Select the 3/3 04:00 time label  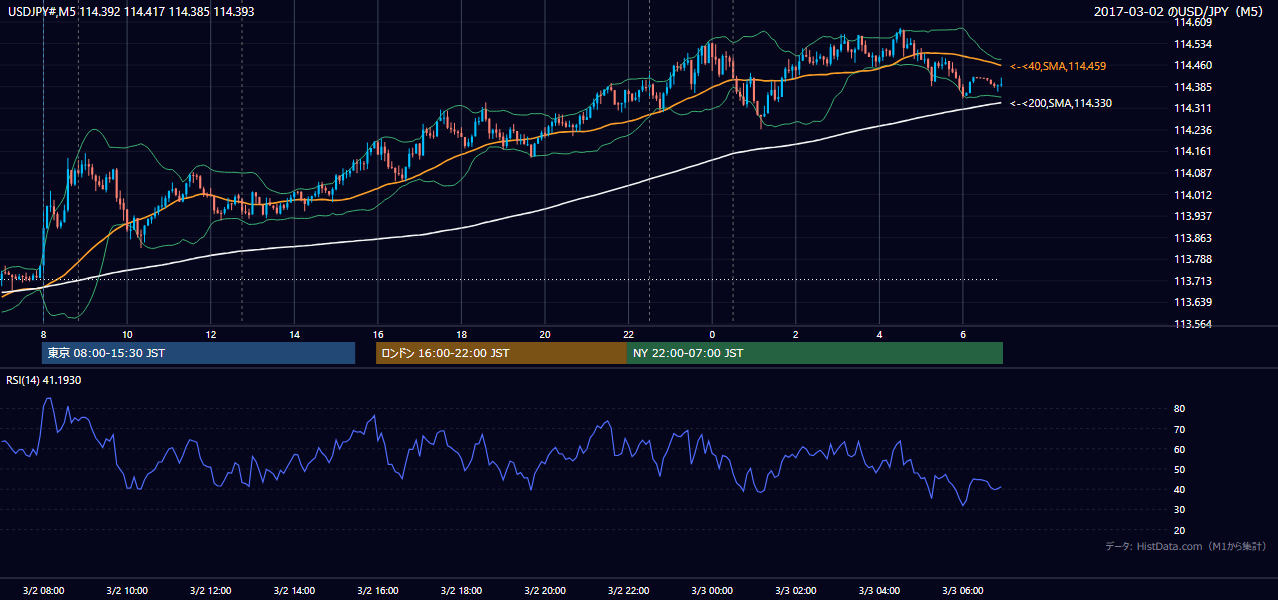click(x=879, y=591)
